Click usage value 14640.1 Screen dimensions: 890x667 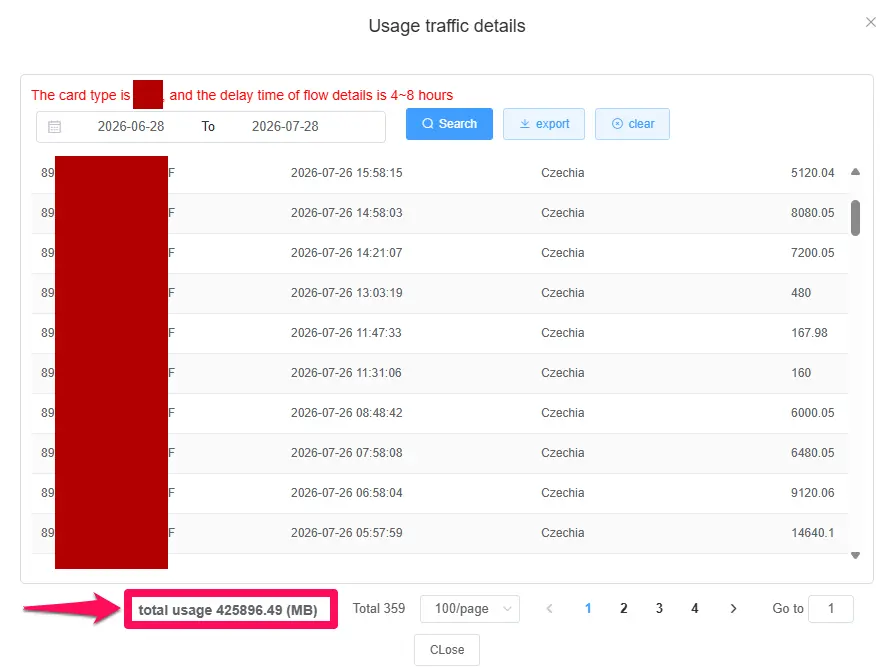[x=812, y=533]
